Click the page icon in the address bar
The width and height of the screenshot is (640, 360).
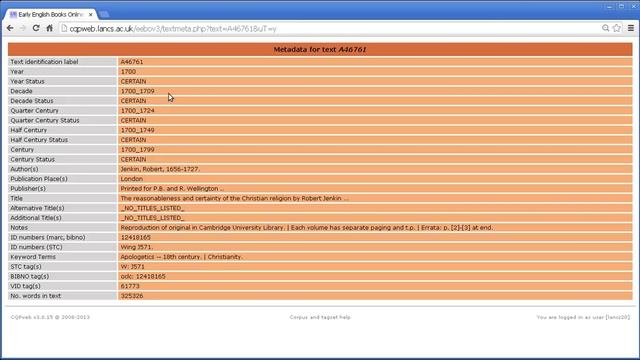(x=64, y=29)
